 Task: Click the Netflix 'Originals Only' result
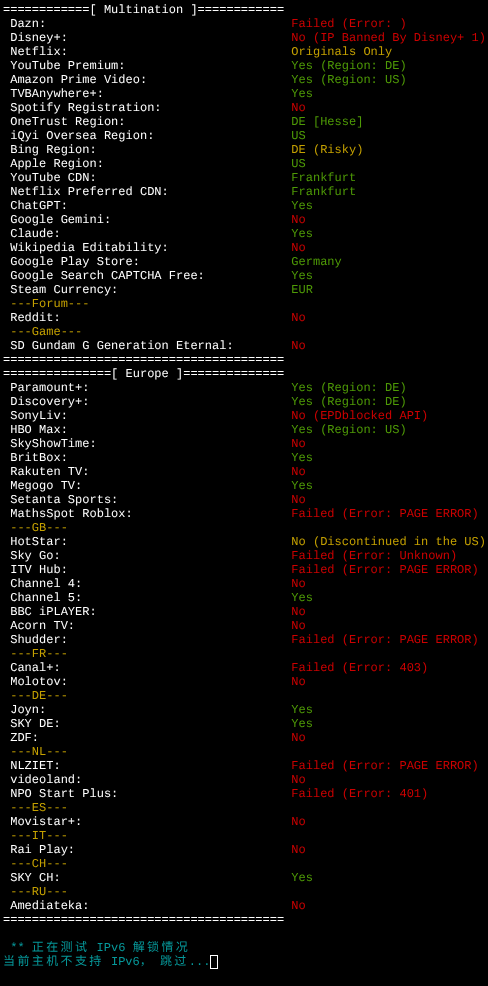(x=341, y=52)
